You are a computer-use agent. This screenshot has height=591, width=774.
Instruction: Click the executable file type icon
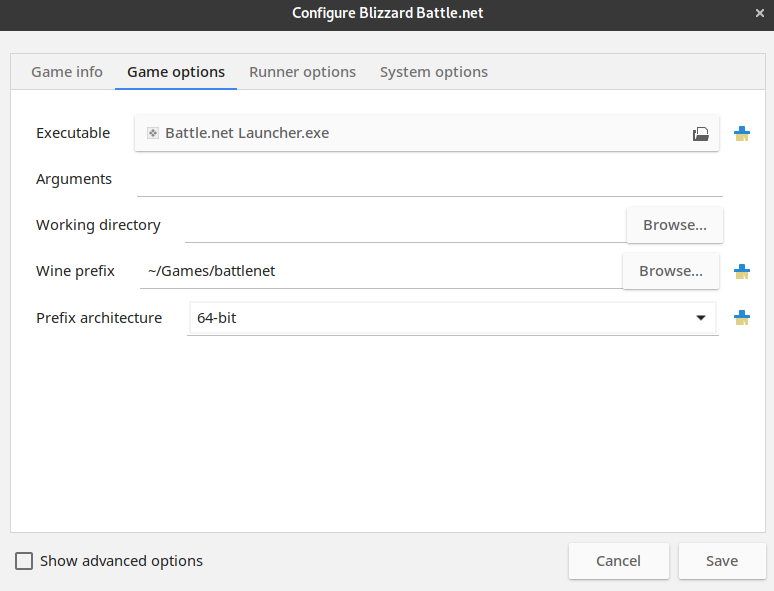[153, 133]
